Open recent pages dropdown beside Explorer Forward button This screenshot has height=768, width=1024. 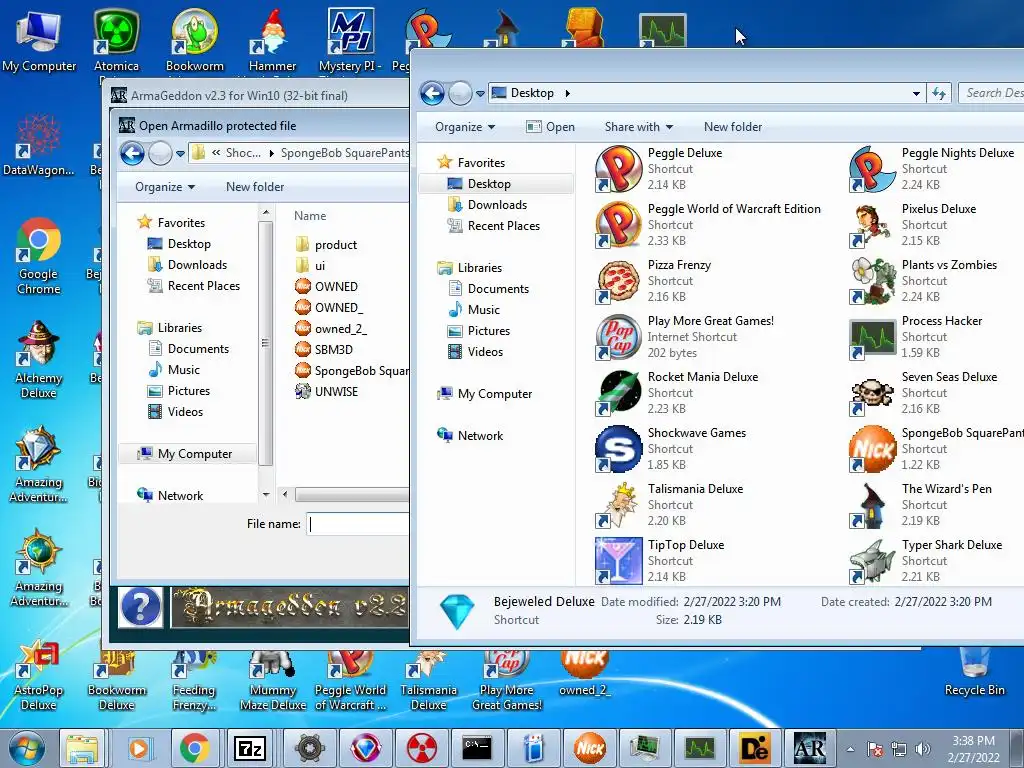click(481, 94)
